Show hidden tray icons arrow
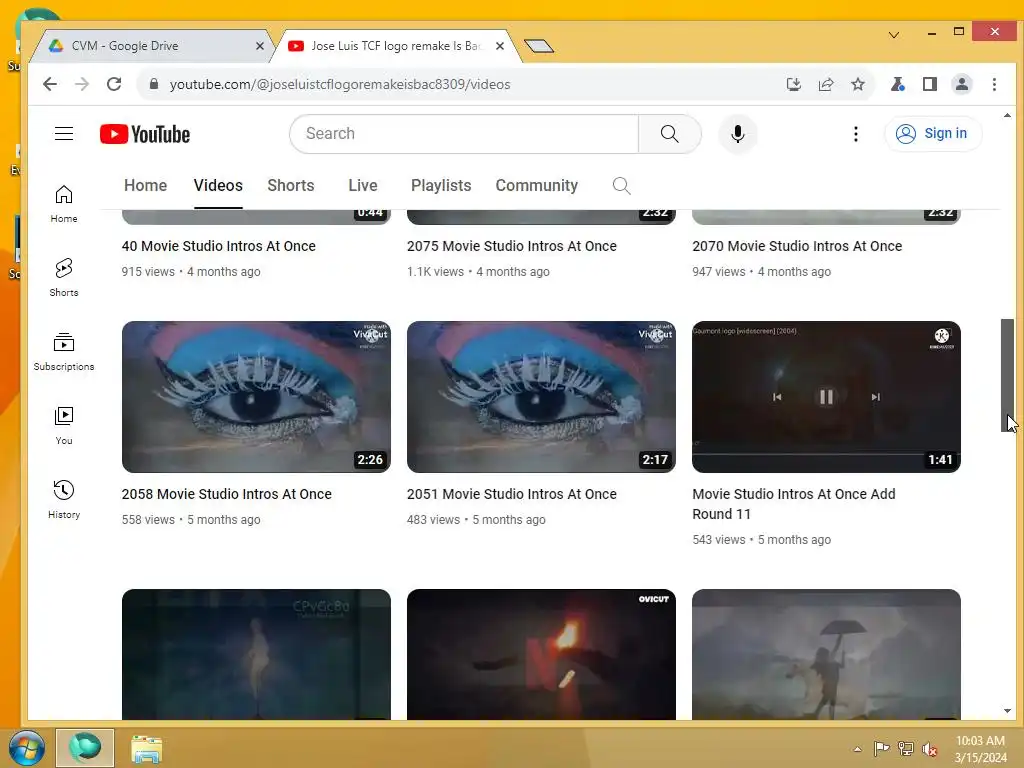1024x768 pixels. pos(857,749)
